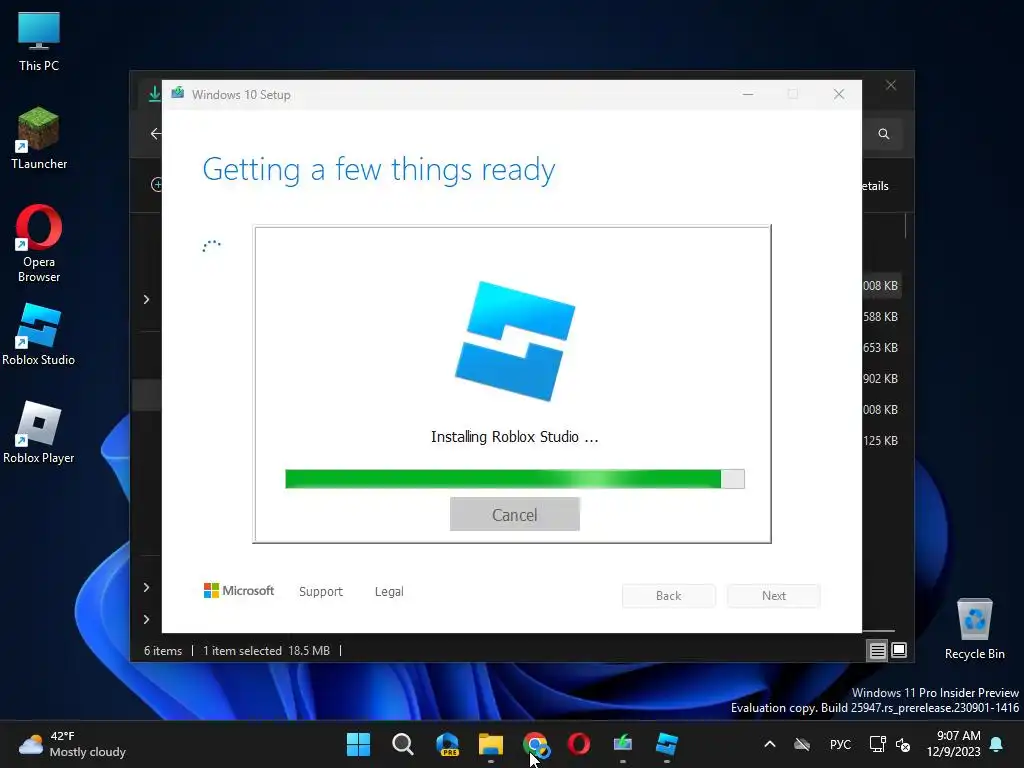Open File Explorer from taskbar
The height and width of the screenshot is (768, 1024).
490,744
